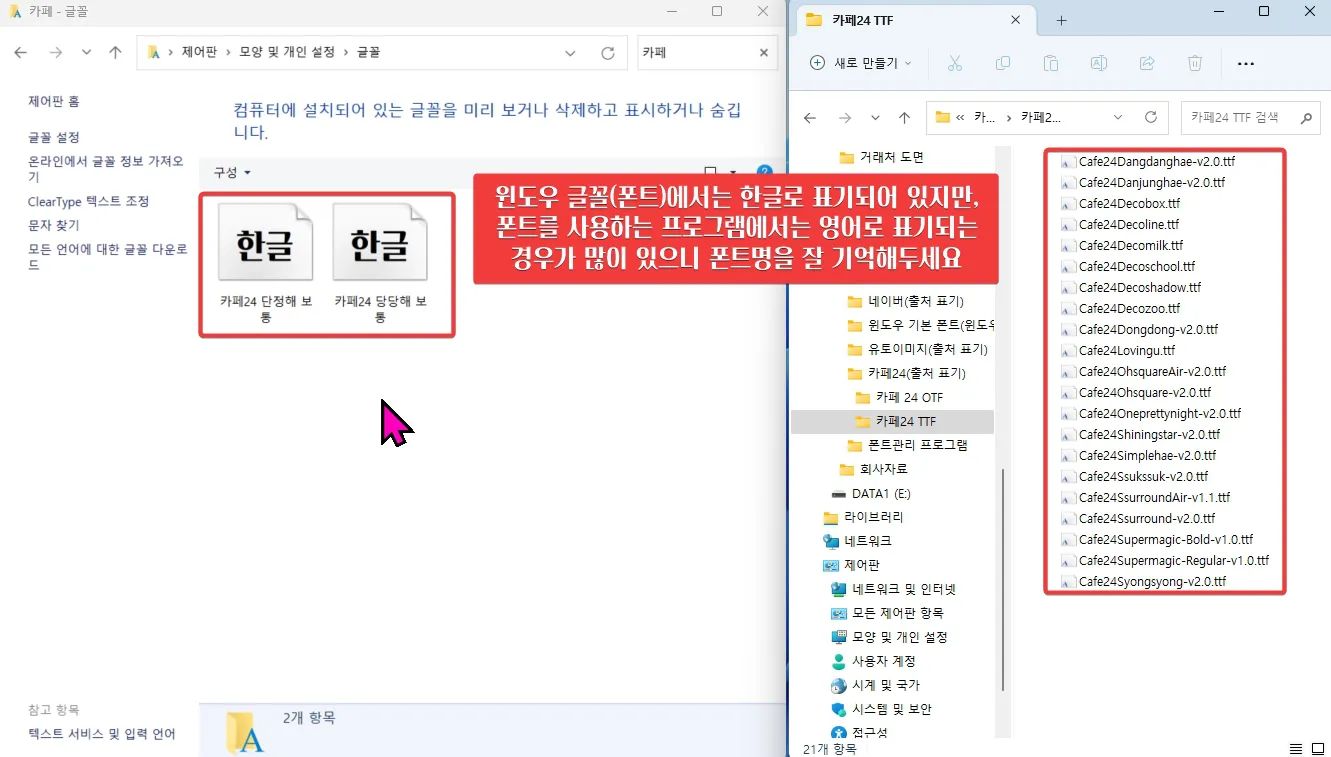
Task: Open the 구성 dropdown menu
Action: pos(231,172)
